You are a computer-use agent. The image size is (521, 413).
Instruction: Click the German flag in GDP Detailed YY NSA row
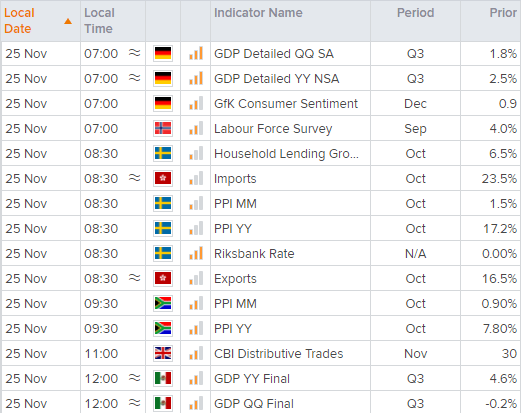coord(163,78)
